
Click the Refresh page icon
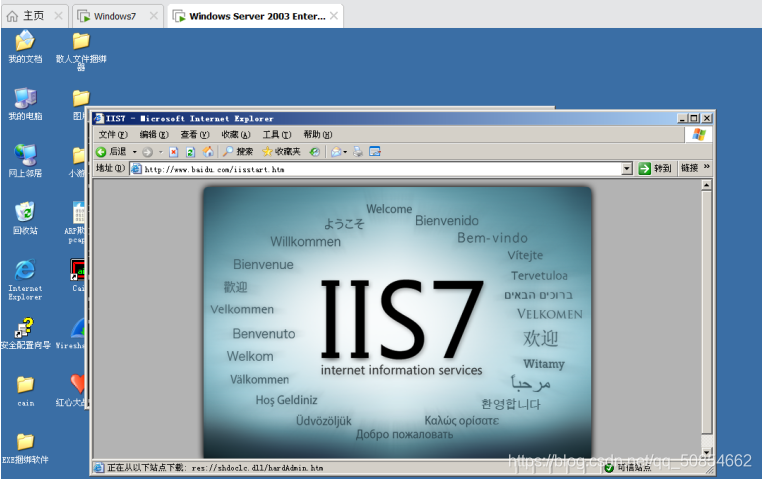190,152
